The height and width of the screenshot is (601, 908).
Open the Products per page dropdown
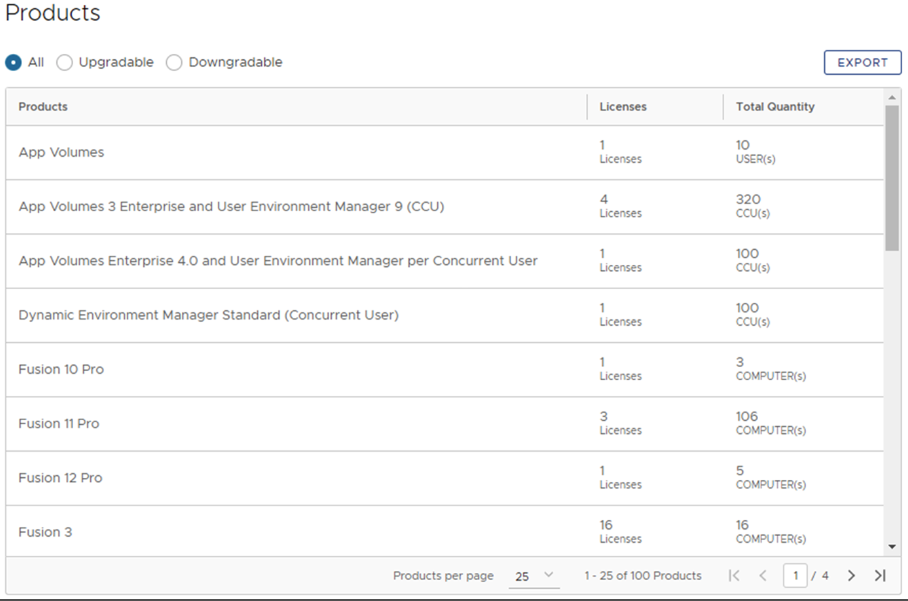pyautogui.click(x=534, y=577)
